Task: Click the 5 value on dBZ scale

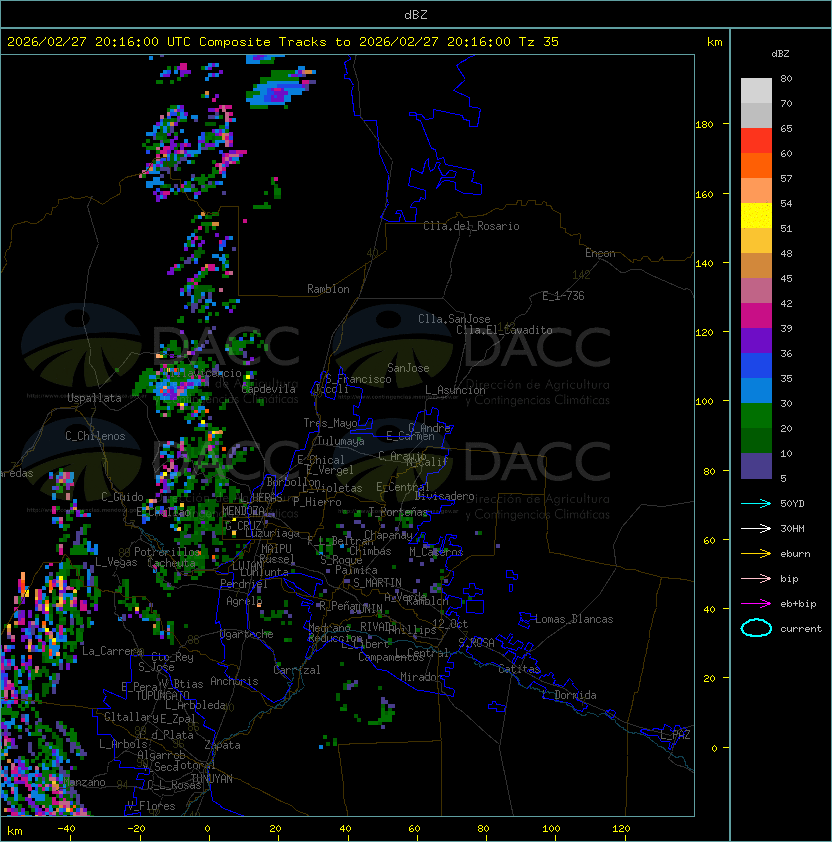Action: [783, 478]
